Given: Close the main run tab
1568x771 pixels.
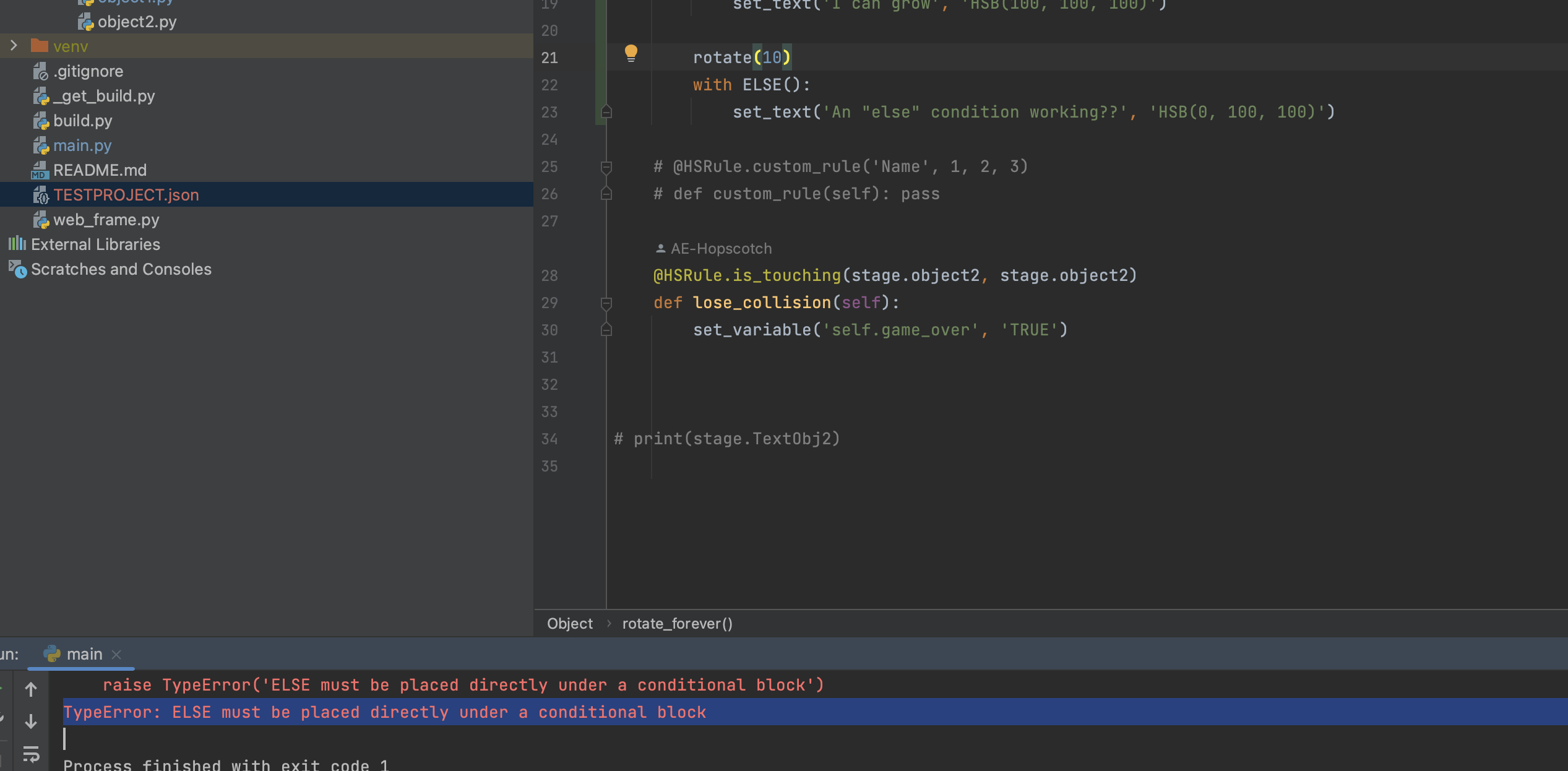Looking at the screenshot, I should (x=116, y=654).
